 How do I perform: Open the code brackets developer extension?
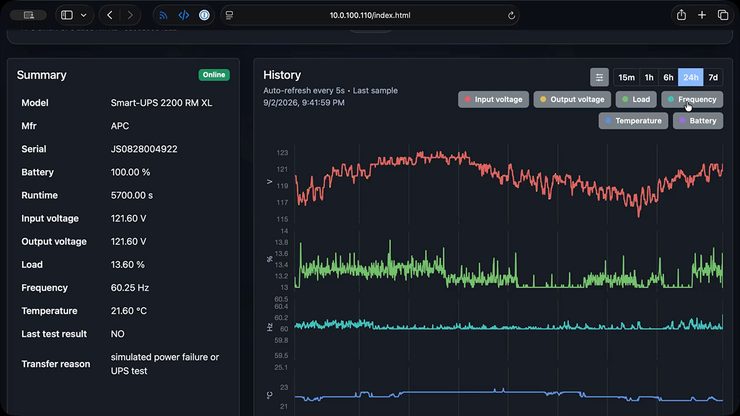pyautogui.click(x=184, y=15)
